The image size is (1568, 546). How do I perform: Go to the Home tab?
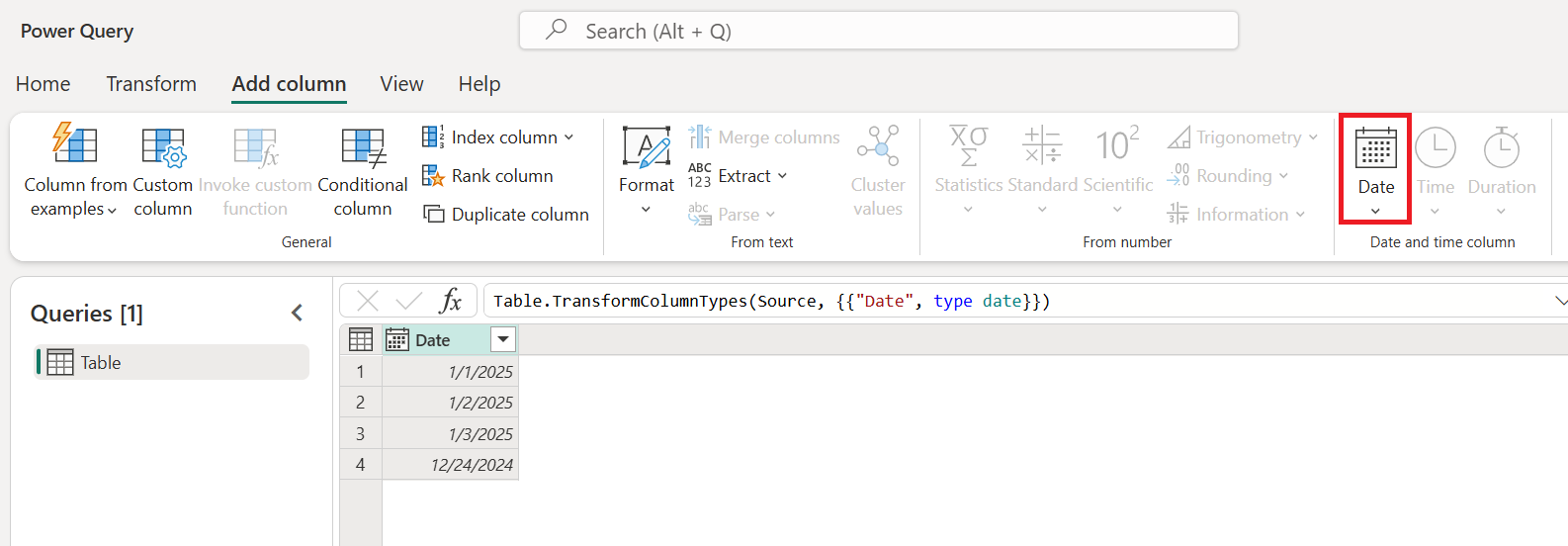click(44, 84)
